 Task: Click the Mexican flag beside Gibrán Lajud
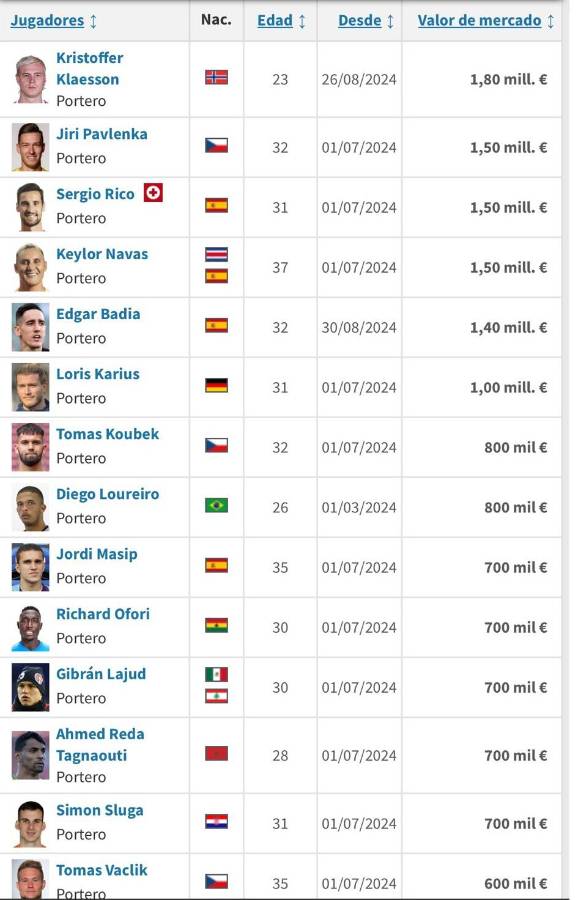[217, 674]
